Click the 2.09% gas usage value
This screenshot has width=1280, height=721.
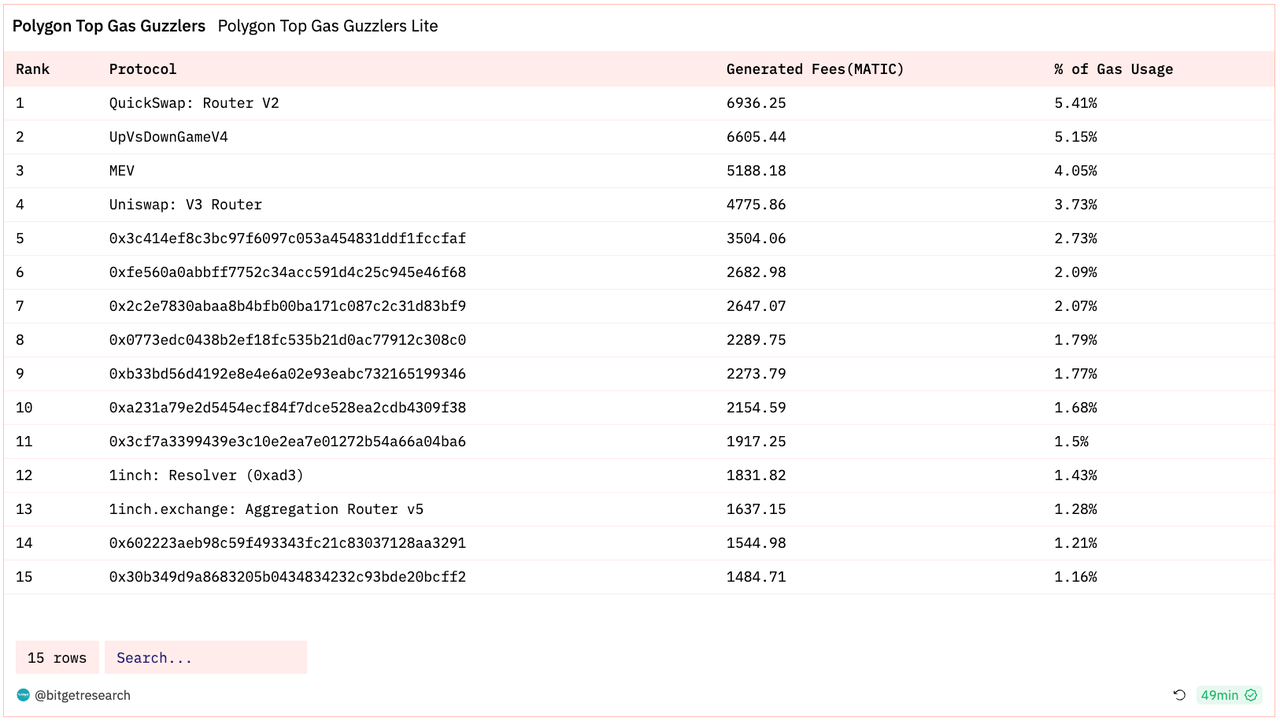coord(1076,273)
